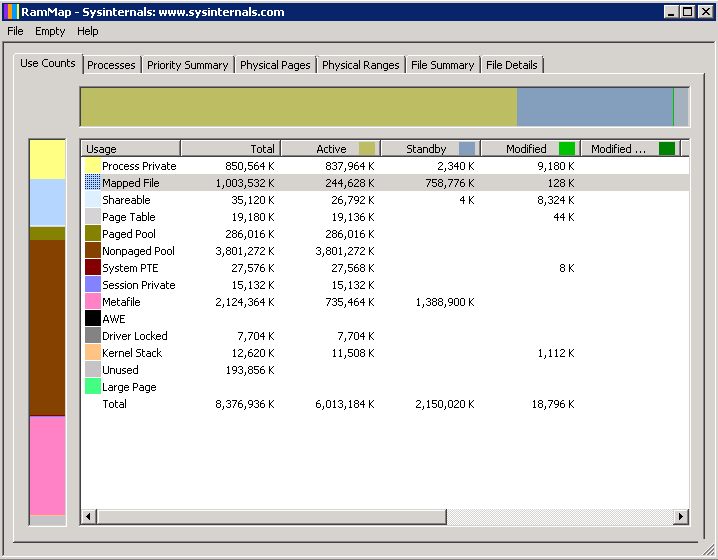Select the Shareable row label
Viewport: 718px width, 560px height.
click(x=126, y=200)
